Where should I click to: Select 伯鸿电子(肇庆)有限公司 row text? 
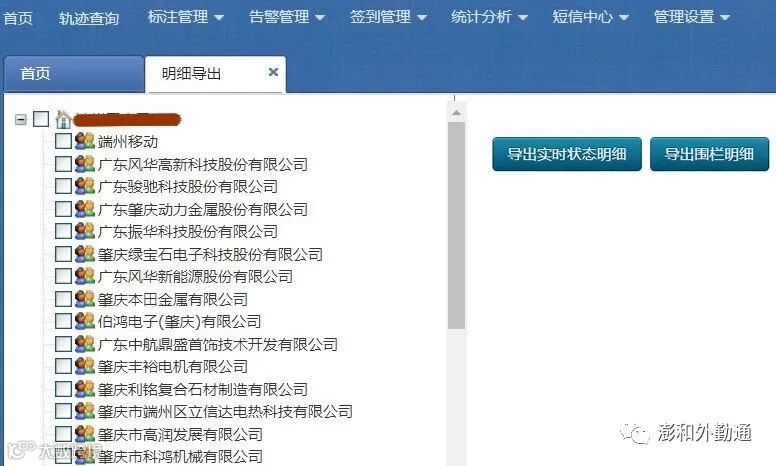[x=179, y=322]
